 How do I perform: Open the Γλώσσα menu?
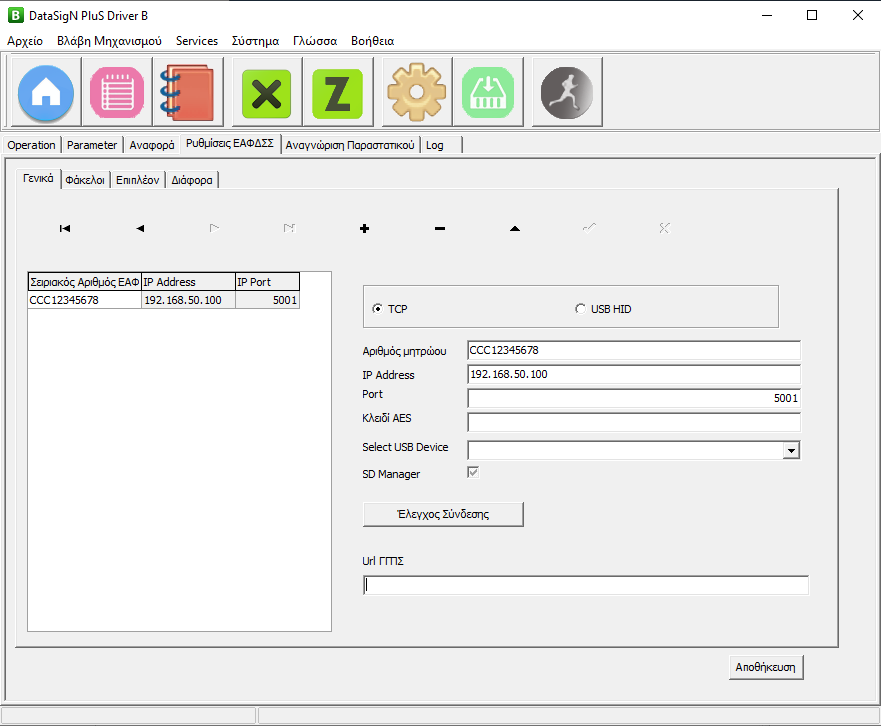coord(315,41)
